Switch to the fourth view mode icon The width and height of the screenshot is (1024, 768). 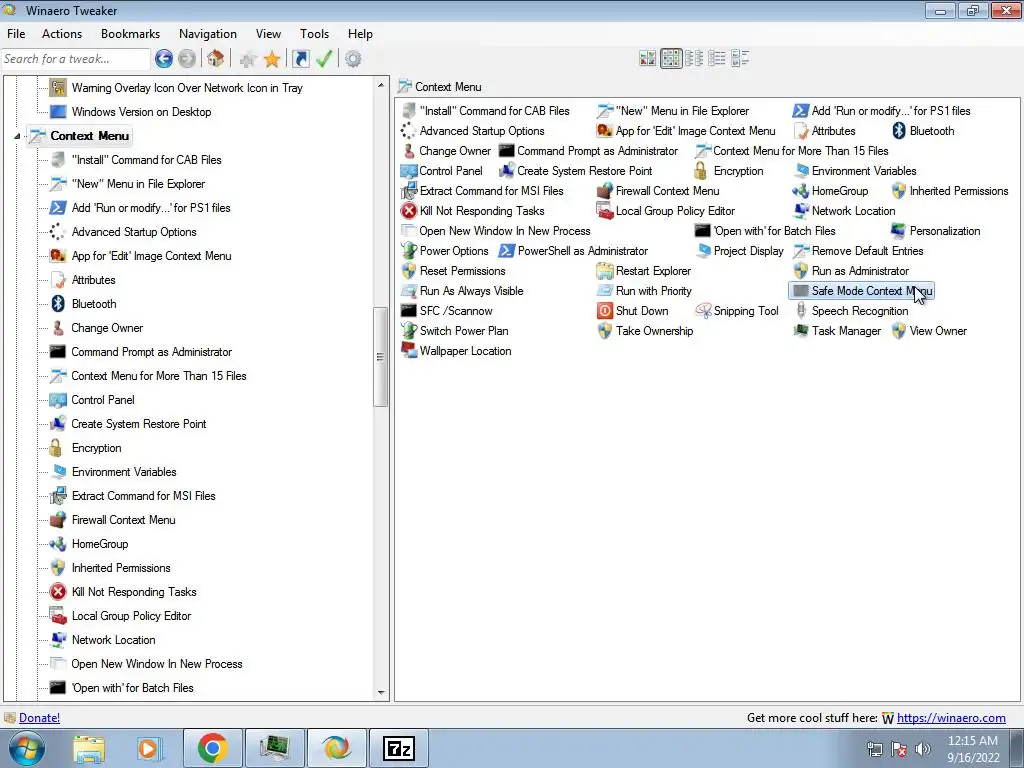pos(716,59)
